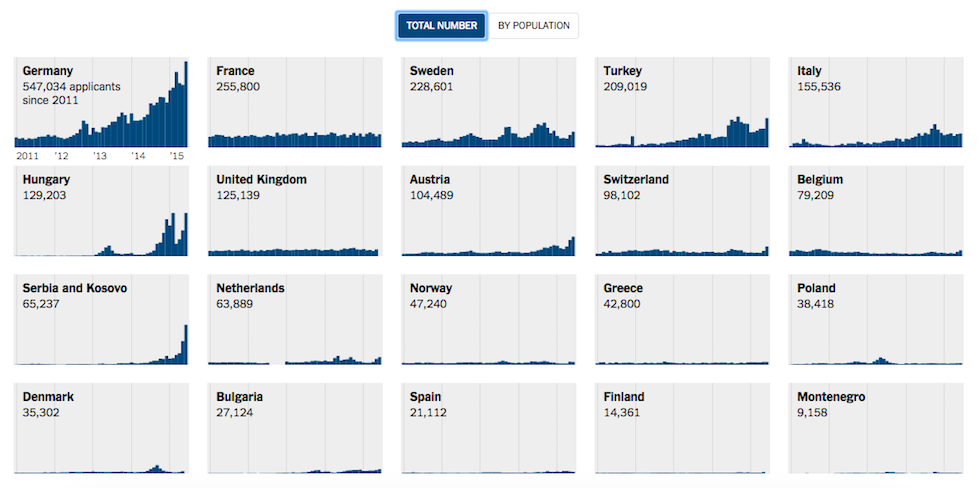Image resolution: width=980 pixels, height=488 pixels.
Task: Click the '13 year marker on Germany's axis
Action: coord(100,157)
